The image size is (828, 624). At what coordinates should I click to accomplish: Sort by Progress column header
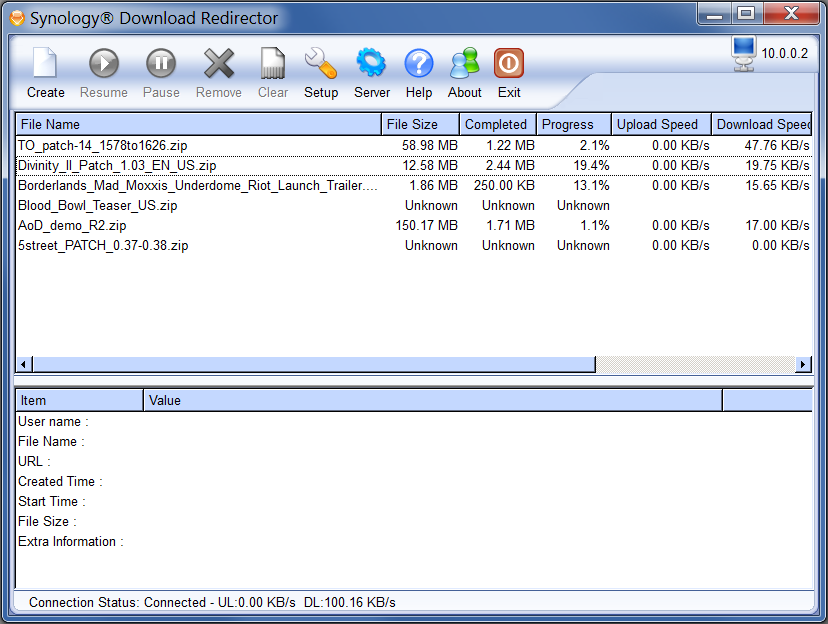point(574,124)
